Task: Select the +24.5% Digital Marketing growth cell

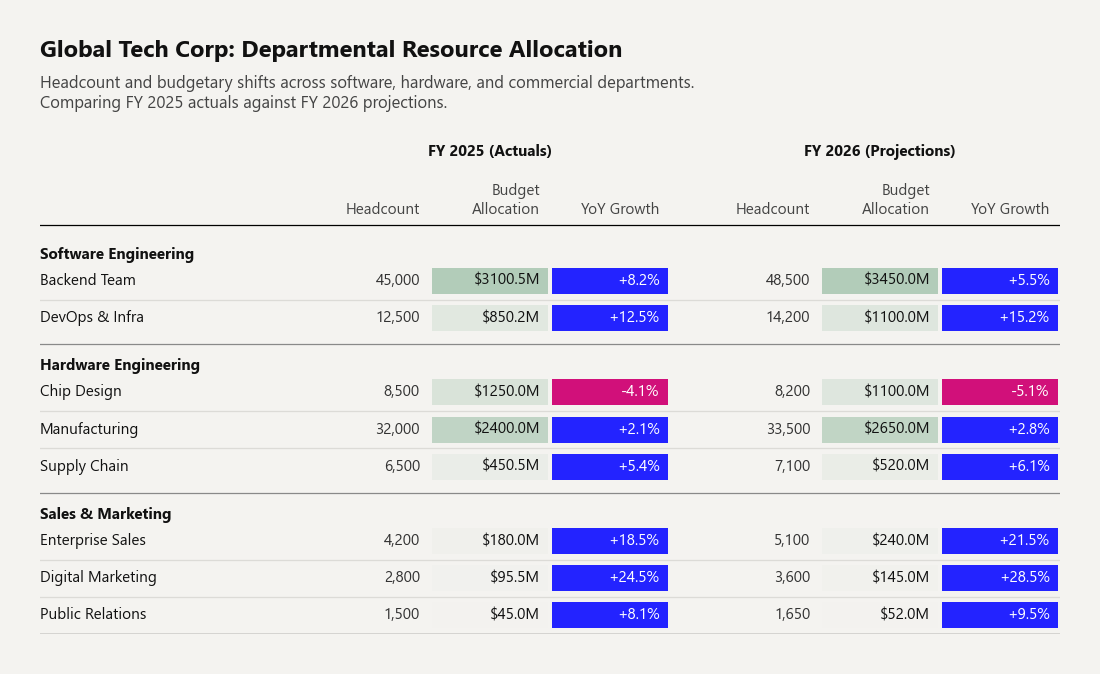Action: 610,577
